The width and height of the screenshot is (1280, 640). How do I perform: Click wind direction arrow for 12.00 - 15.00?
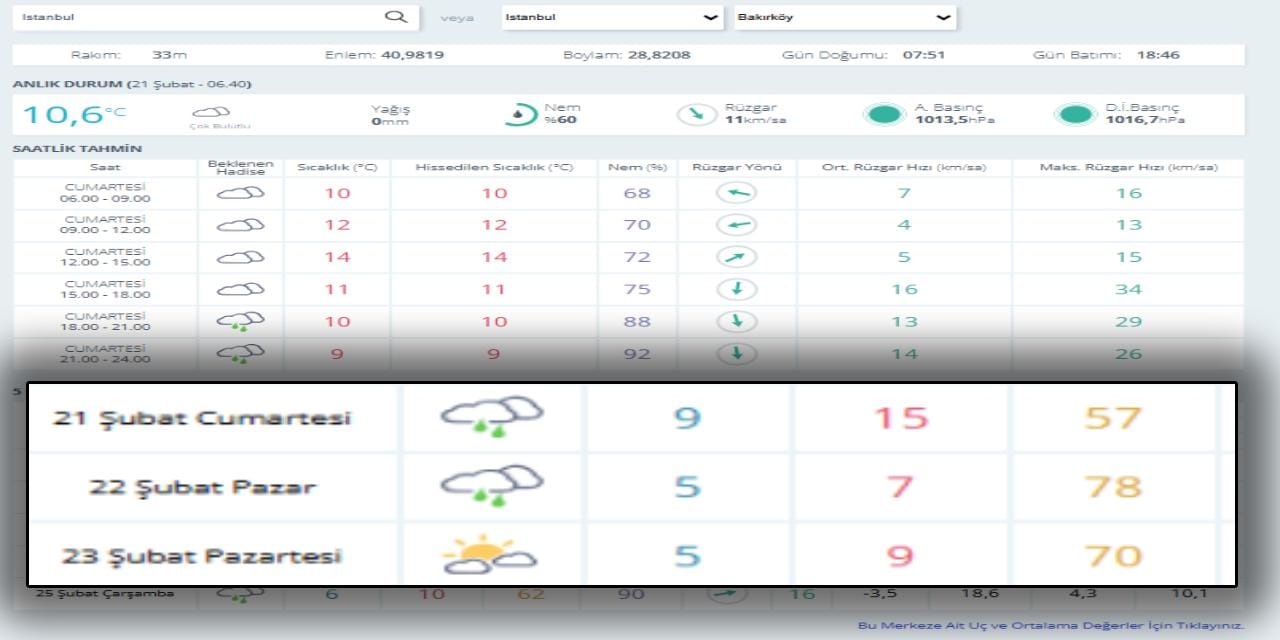click(737, 257)
